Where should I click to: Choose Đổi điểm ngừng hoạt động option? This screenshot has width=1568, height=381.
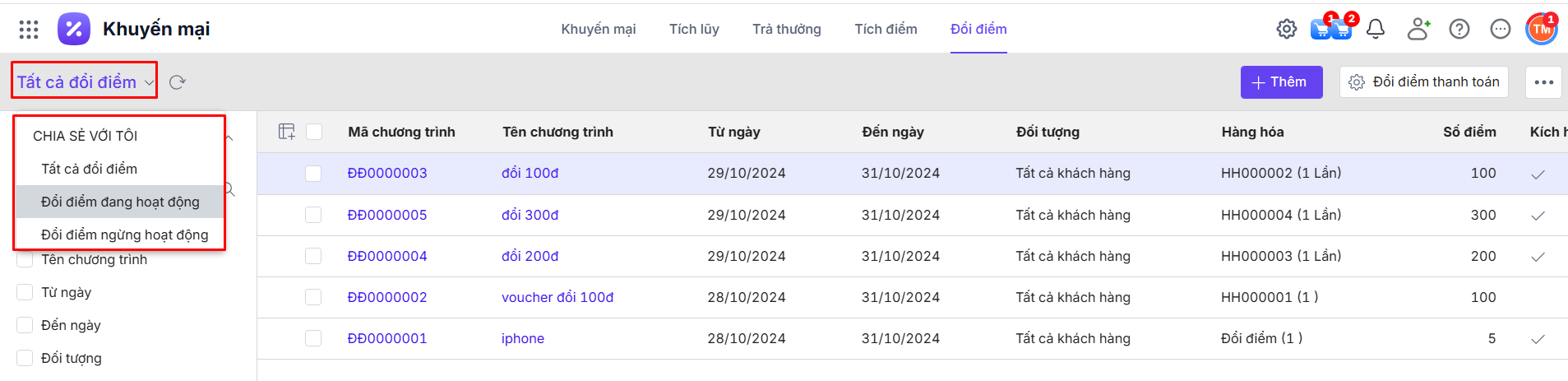124,235
